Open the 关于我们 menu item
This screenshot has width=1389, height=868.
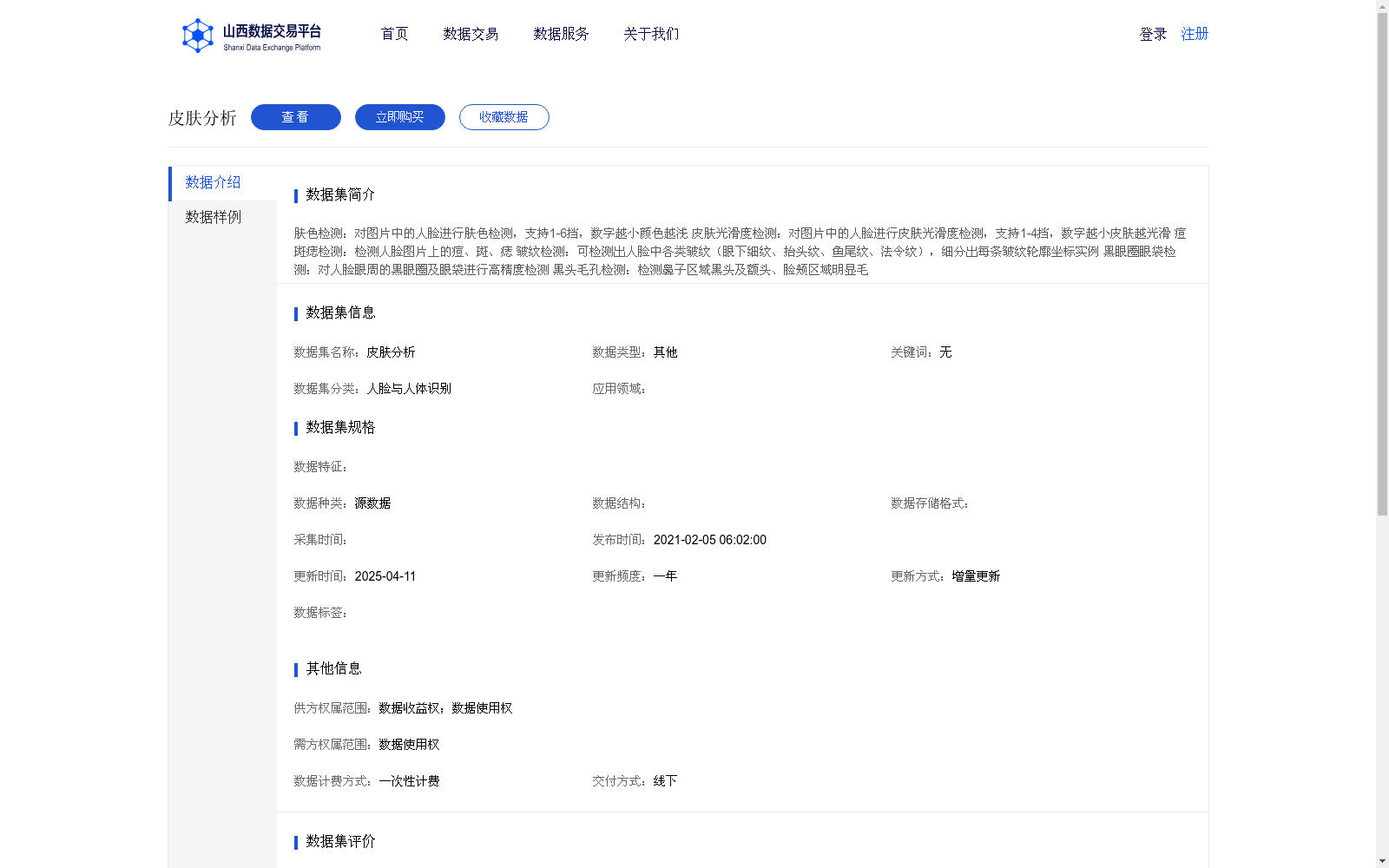click(x=651, y=34)
